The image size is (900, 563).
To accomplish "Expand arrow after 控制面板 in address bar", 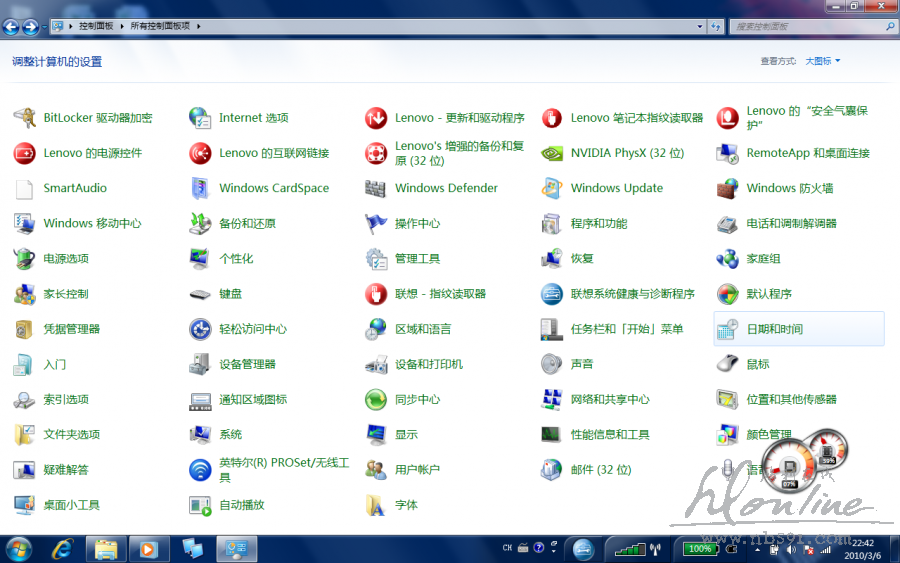I will 123,26.
